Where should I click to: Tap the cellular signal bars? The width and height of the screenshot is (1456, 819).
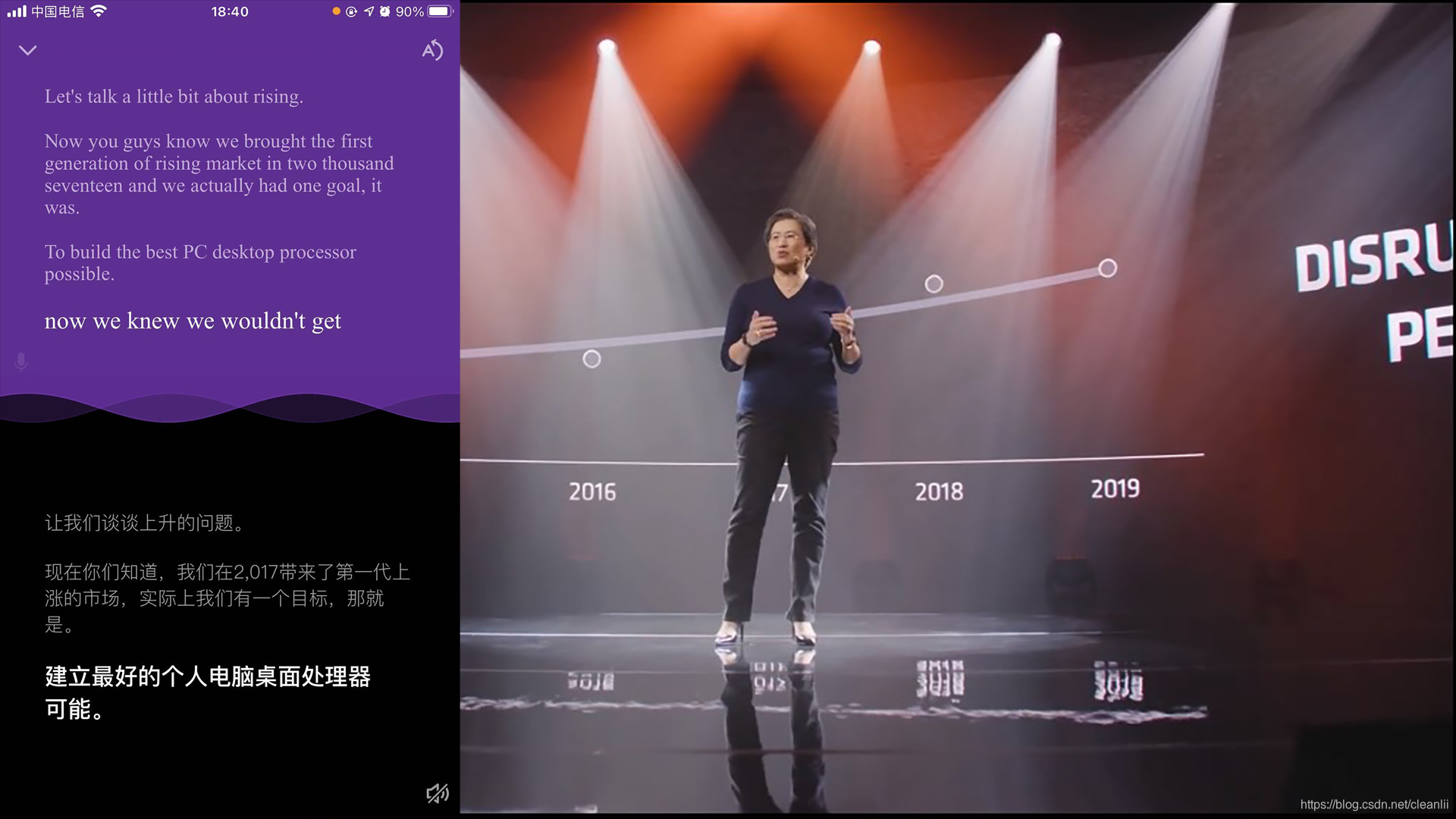coord(16,11)
